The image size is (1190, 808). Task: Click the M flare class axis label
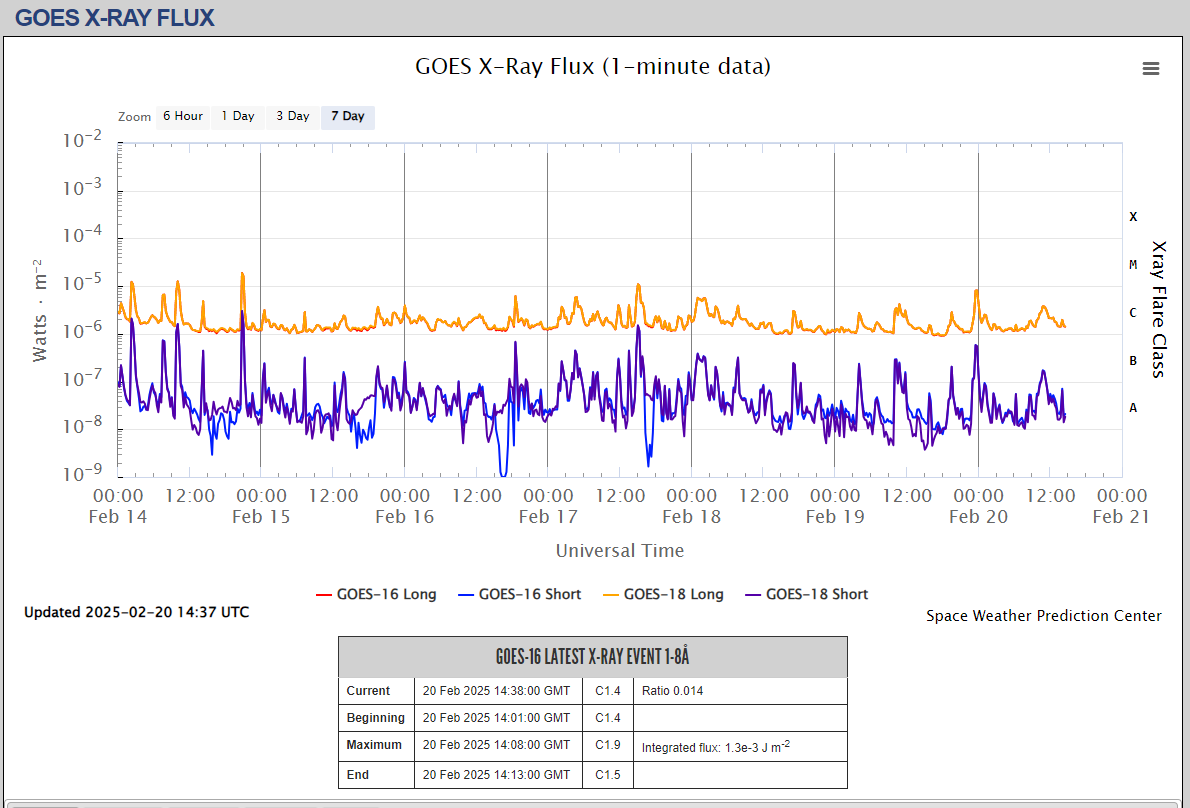pos(1133,265)
